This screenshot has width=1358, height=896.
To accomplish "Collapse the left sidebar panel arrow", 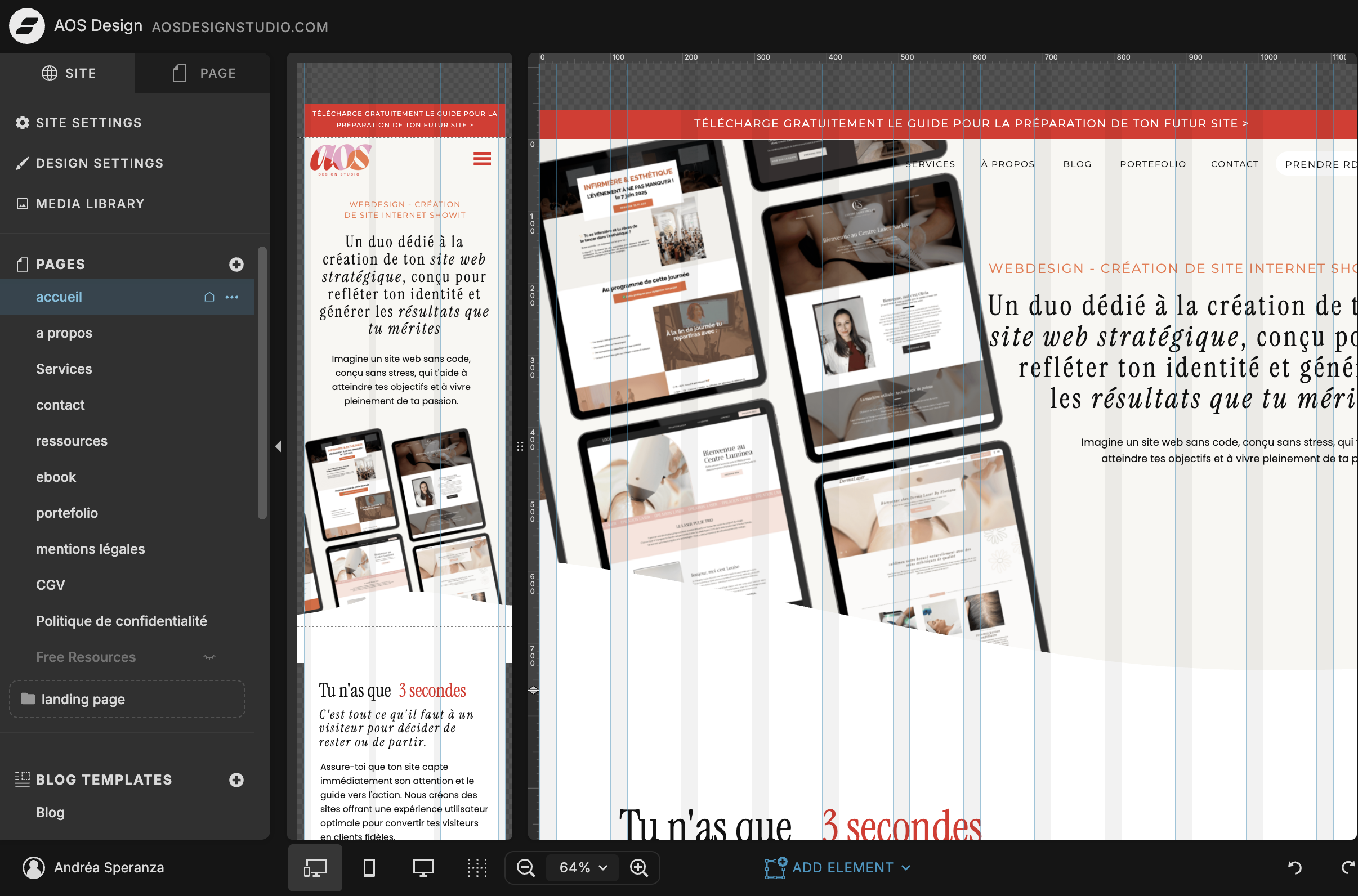I will pos(278,446).
